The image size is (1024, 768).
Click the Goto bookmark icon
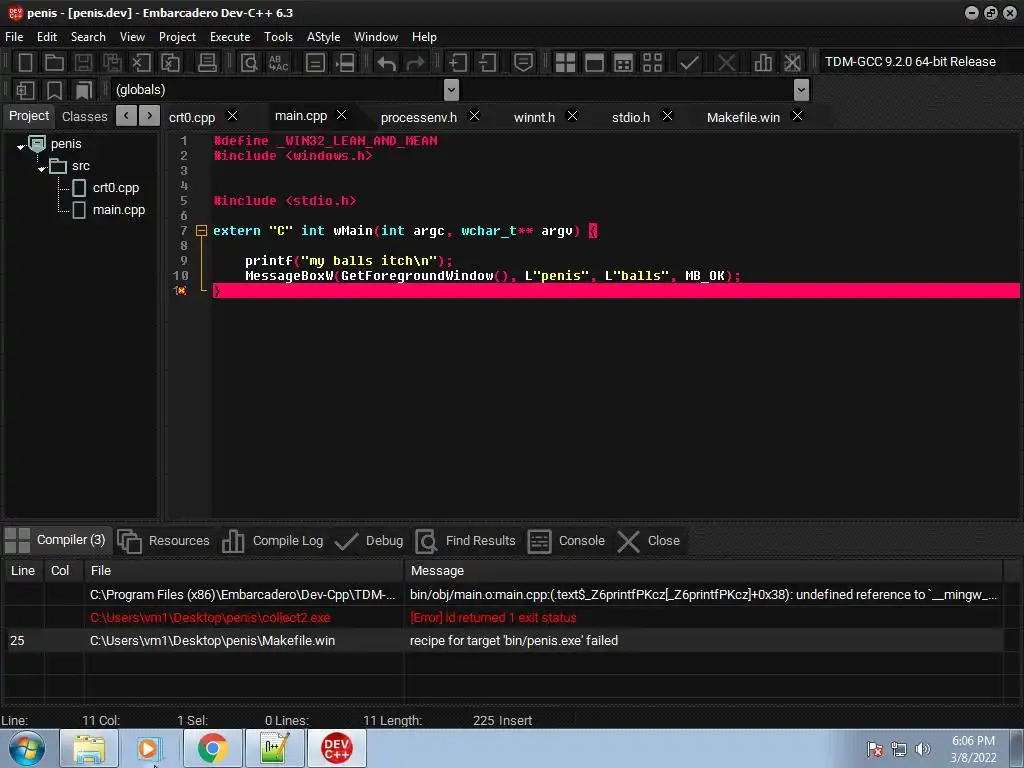coord(84,90)
